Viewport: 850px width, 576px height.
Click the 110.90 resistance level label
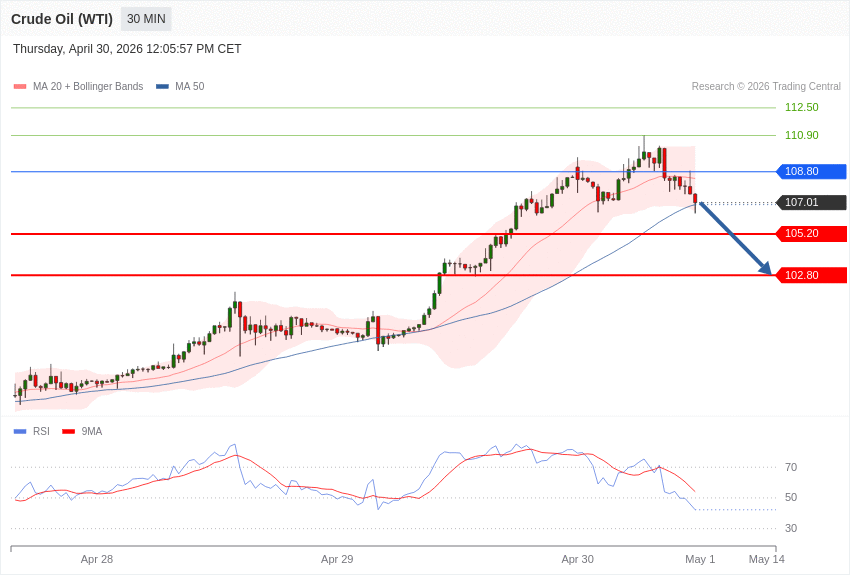[x=801, y=136]
